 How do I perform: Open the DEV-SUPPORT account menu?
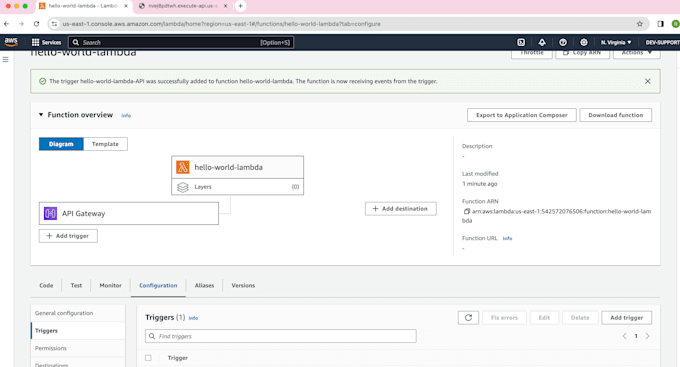(662, 42)
